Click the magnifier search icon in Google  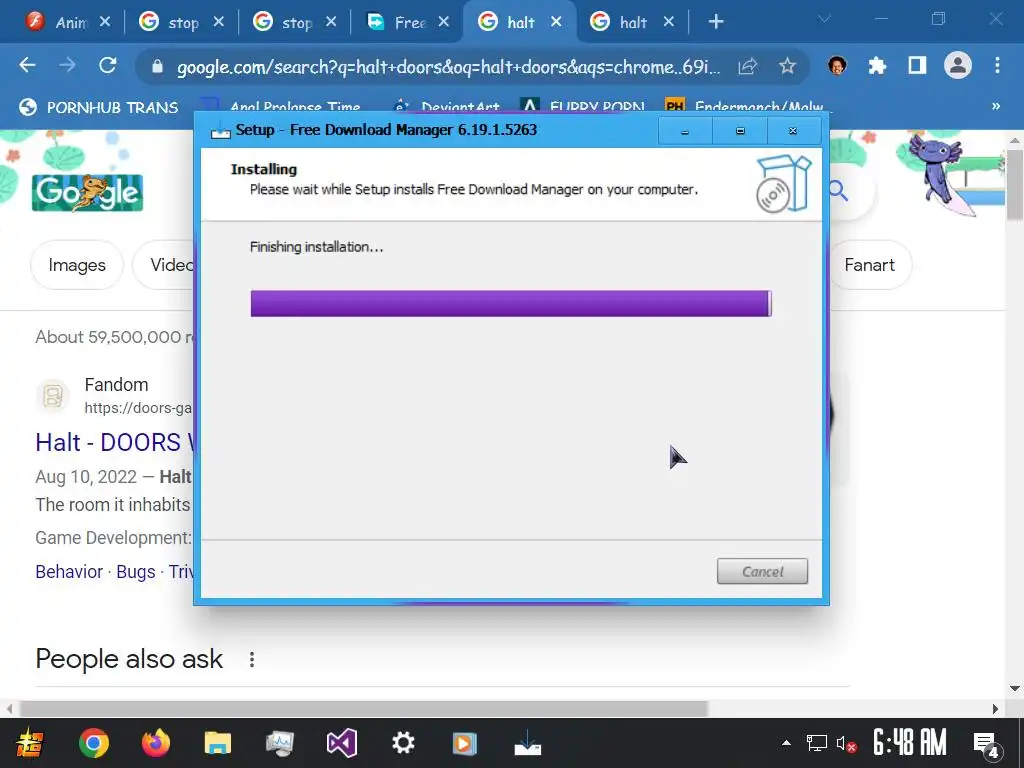coord(839,191)
